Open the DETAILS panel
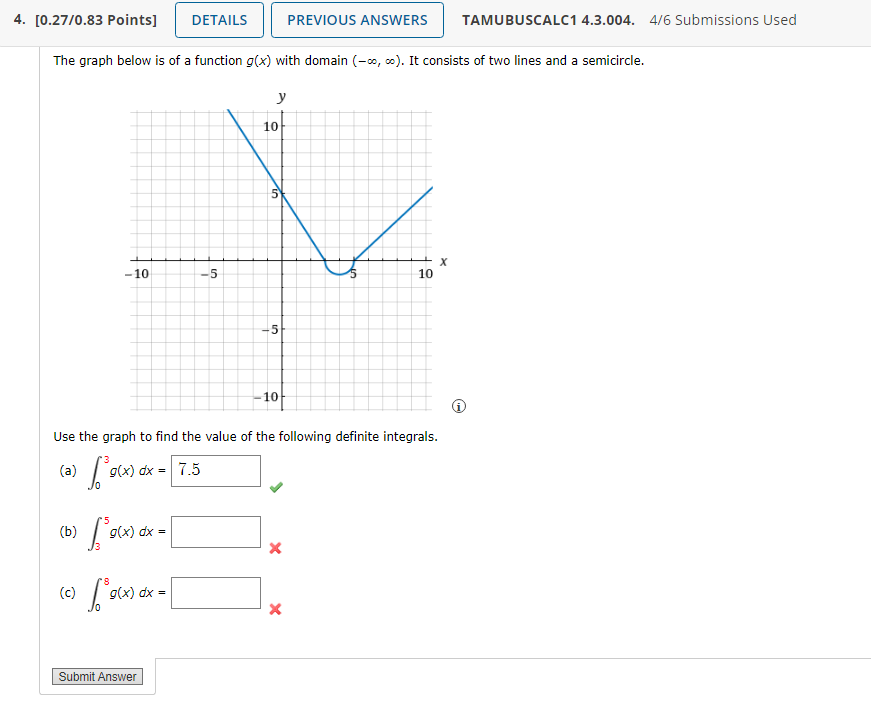 click(x=219, y=19)
